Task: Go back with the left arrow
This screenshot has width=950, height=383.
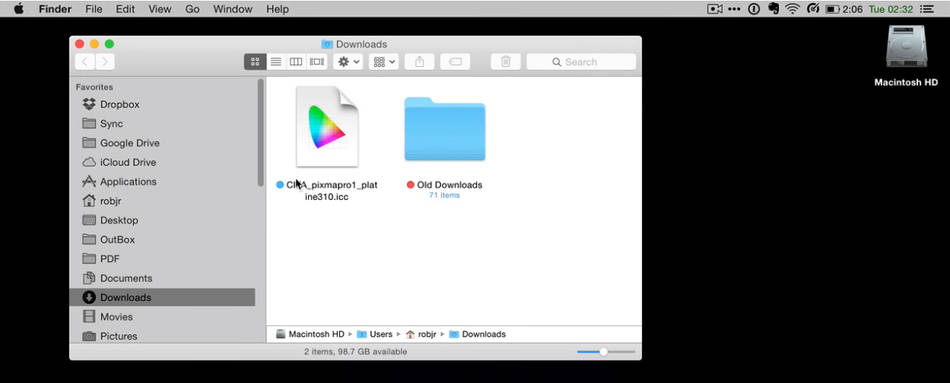Action: click(x=85, y=62)
